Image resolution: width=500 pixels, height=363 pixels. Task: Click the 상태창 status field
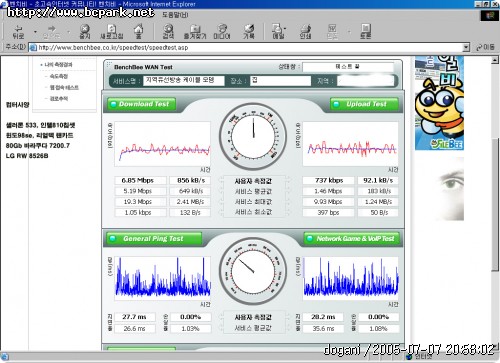click(x=348, y=67)
